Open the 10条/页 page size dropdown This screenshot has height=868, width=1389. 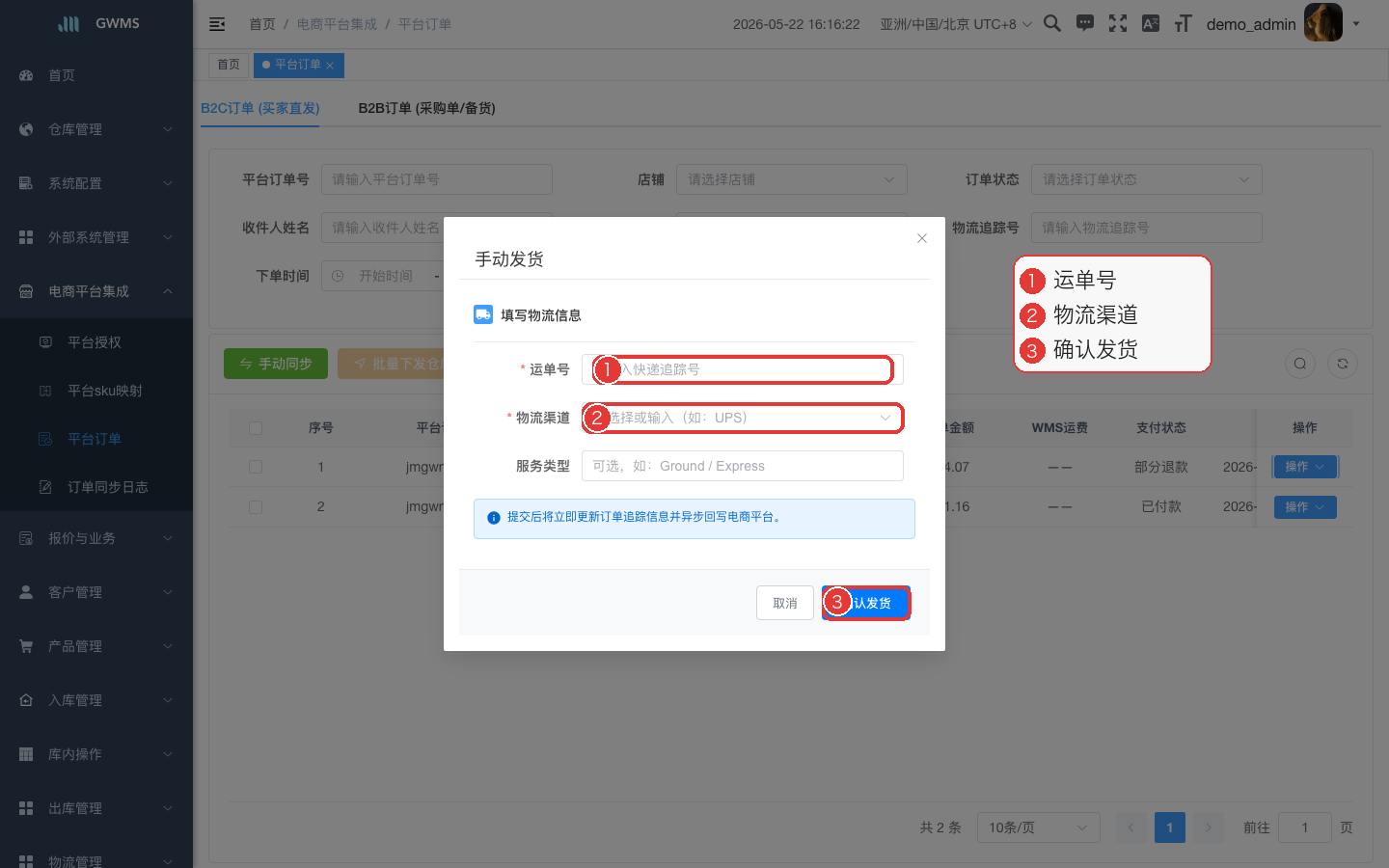pos(1039,827)
